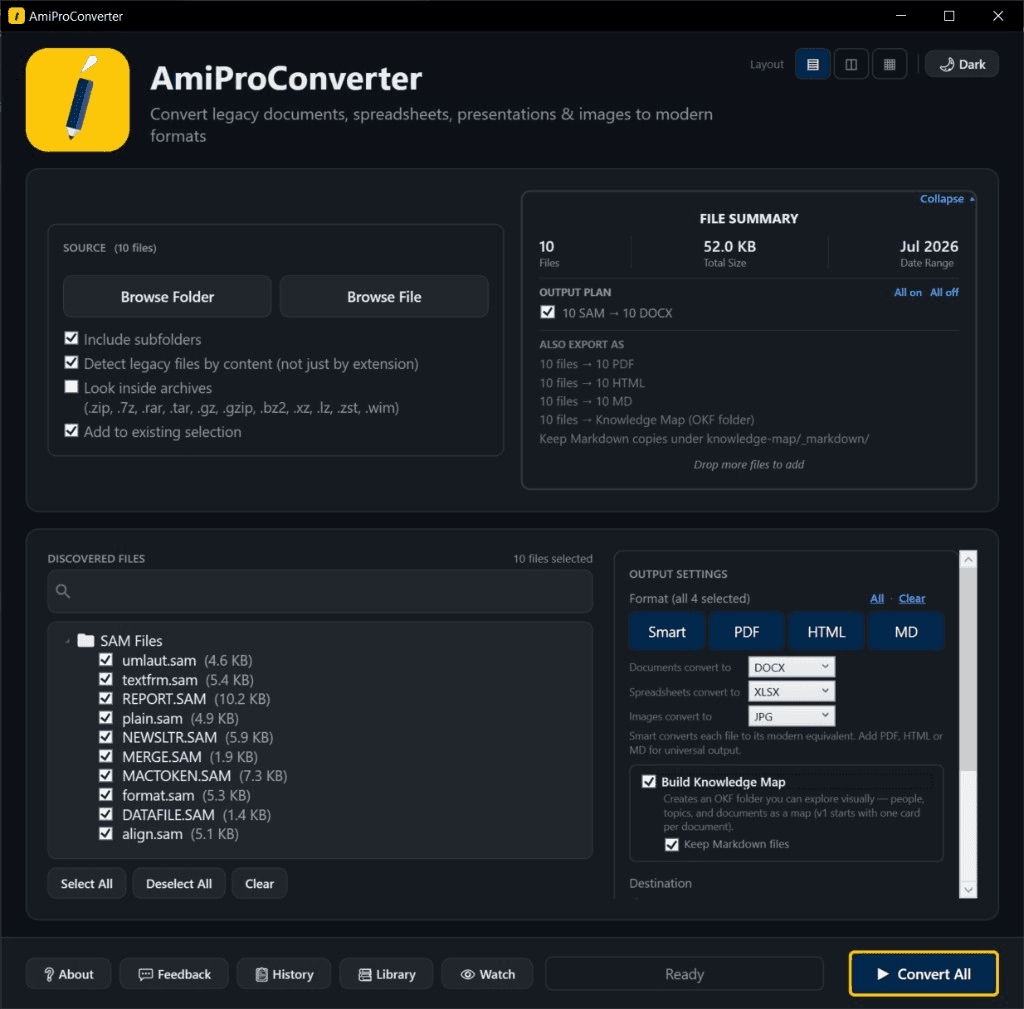Open the Watch folder feature
This screenshot has width=1024, height=1009.
[x=487, y=974]
